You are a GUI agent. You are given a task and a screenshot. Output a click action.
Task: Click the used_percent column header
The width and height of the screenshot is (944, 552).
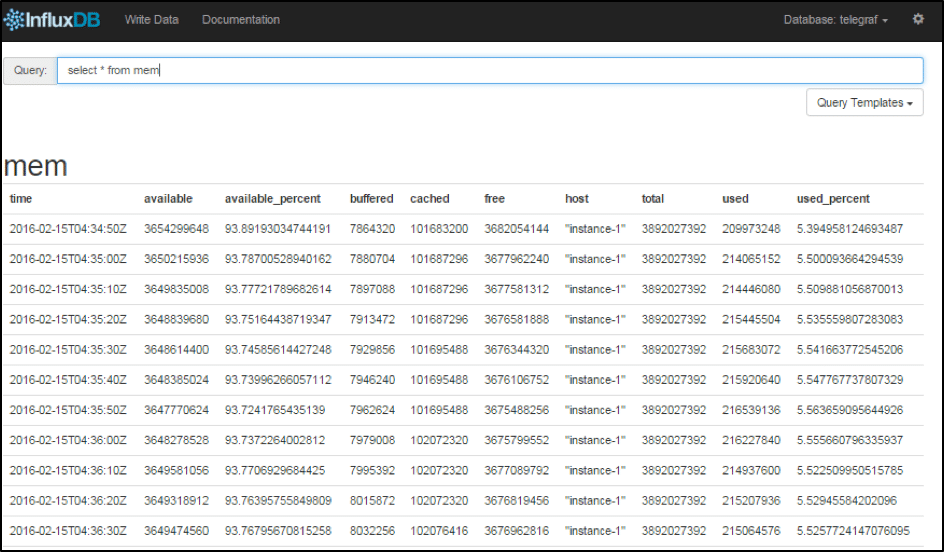tap(833, 199)
